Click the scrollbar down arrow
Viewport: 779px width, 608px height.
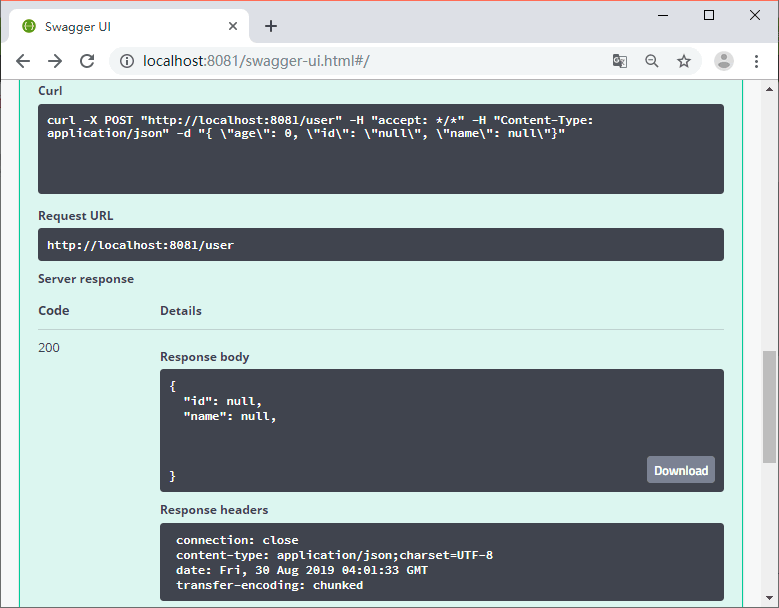(x=769, y=598)
